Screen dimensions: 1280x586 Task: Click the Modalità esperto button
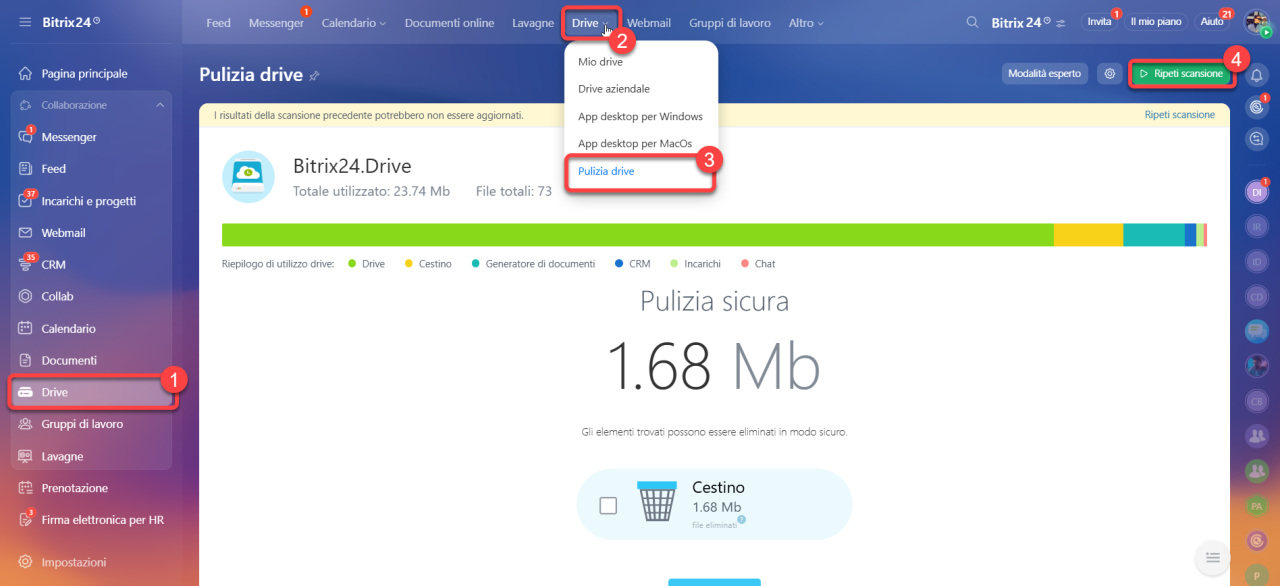pos(1044,74)
